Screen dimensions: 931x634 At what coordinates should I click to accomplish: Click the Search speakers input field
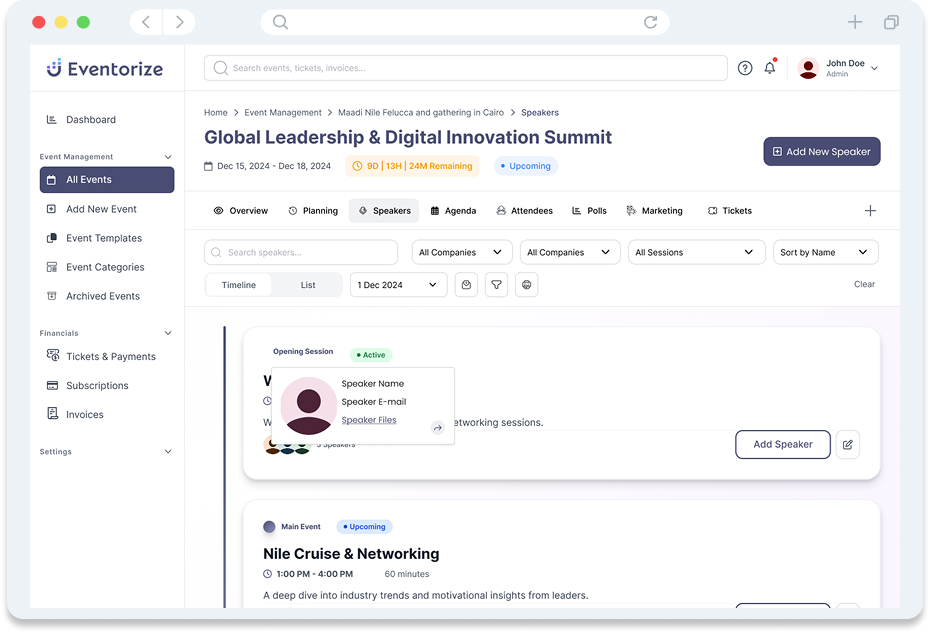pyautogui.click(x=301, y=252)
